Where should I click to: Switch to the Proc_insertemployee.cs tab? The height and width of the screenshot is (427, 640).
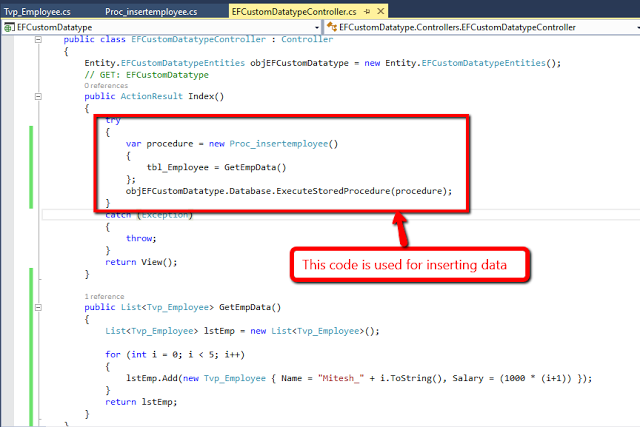(x=151, y=11)
